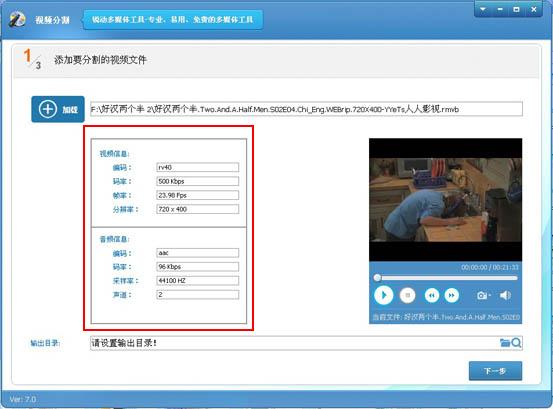Screen dimensions: 553x409
Task: Open the output folder browse icon
Action: click(x=505, y=343)
